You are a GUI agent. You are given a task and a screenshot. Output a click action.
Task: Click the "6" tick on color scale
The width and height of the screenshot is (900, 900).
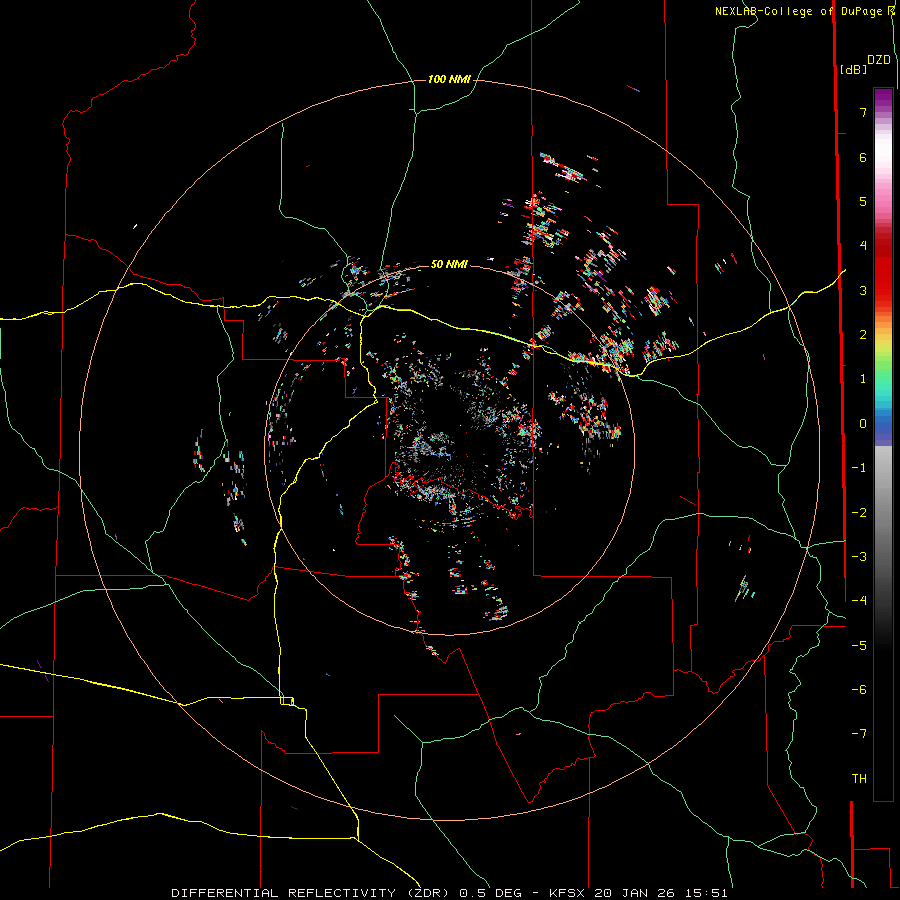[x=863, y=157]
